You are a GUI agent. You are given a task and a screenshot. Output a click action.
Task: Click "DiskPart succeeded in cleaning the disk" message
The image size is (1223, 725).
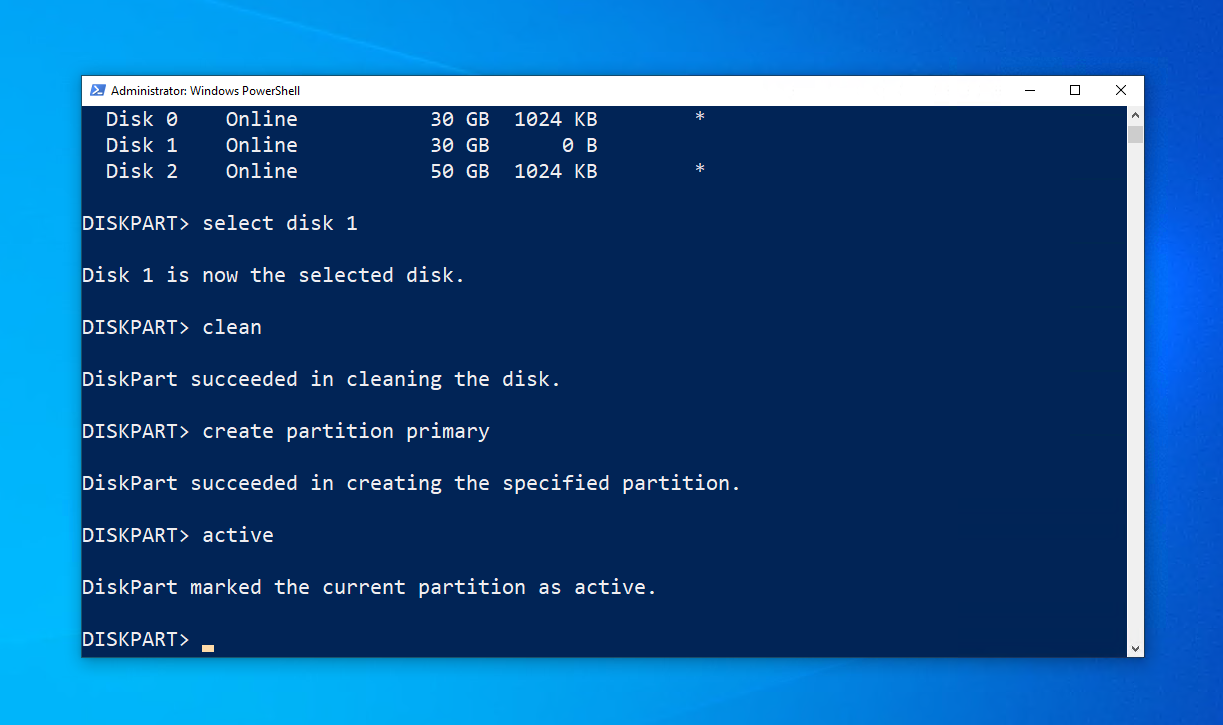[x=321, y=379]
